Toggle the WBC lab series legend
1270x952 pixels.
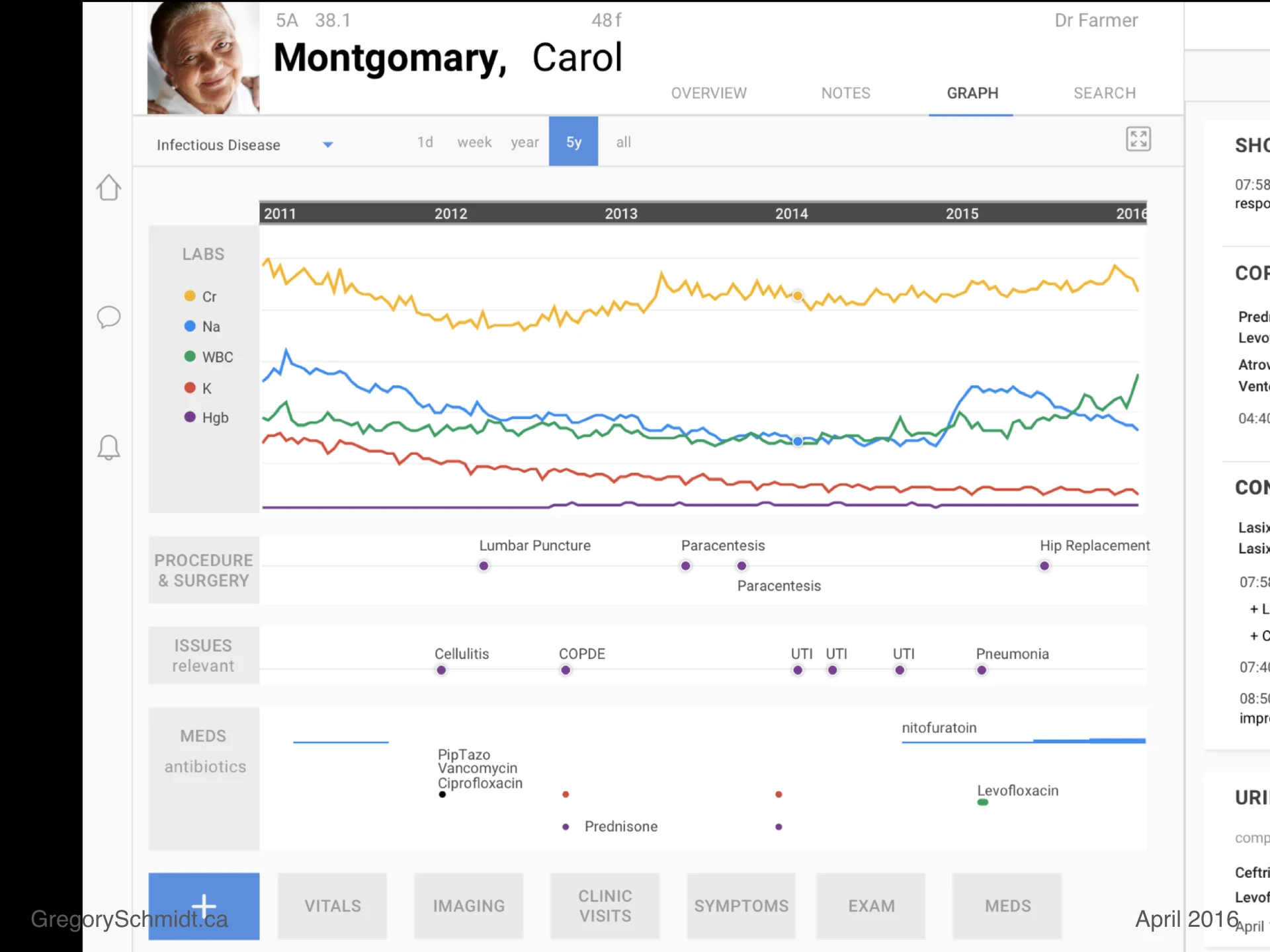[x=217, y=357]
